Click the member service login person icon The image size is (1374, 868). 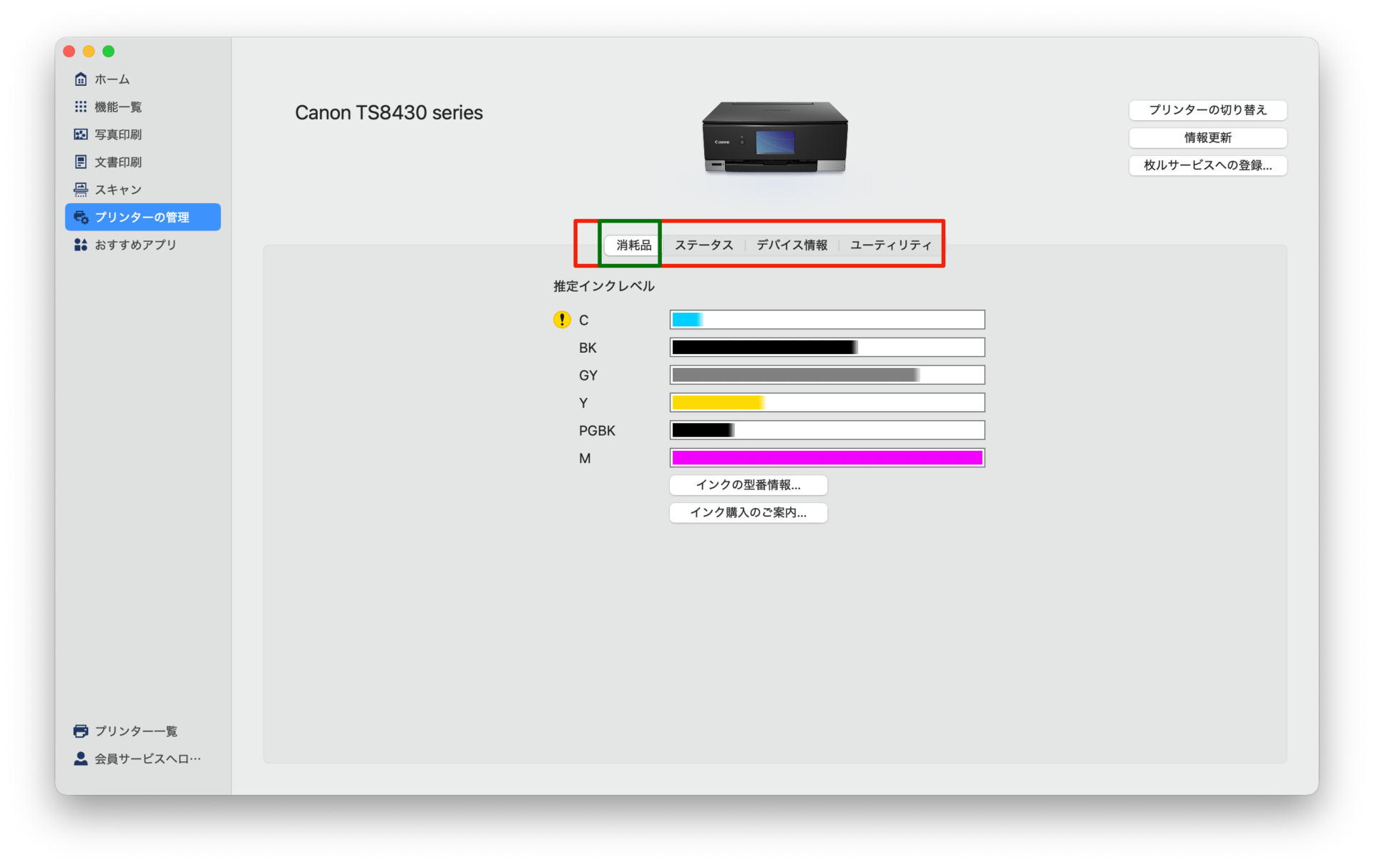click(81, 759)
